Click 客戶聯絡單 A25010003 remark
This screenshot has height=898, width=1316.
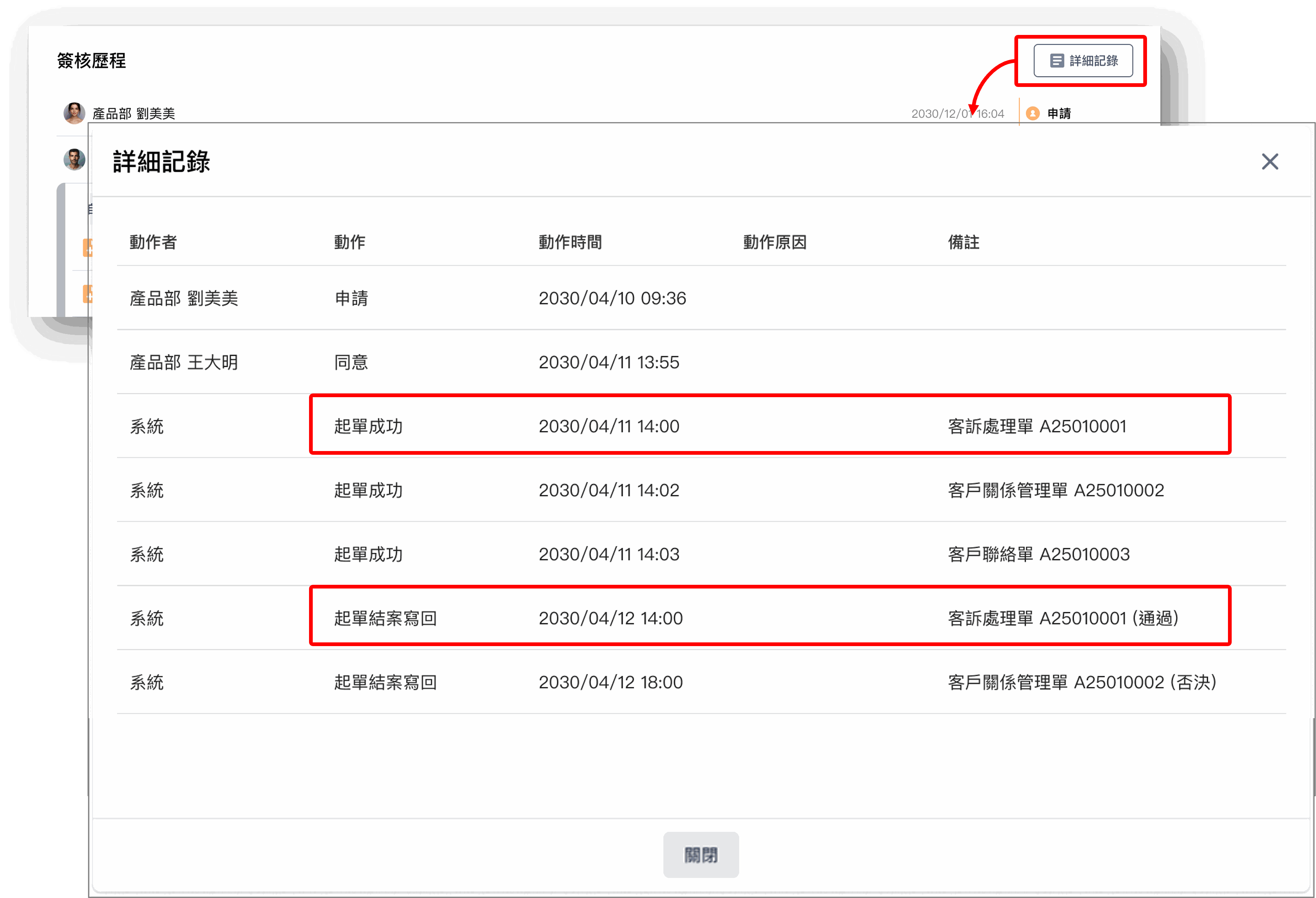point(1039,554)
